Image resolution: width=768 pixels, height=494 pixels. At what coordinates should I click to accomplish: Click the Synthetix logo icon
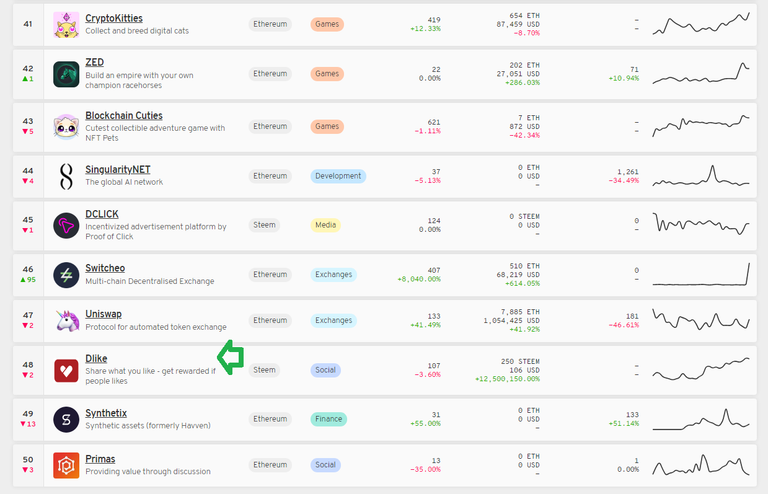coord(66,419)
